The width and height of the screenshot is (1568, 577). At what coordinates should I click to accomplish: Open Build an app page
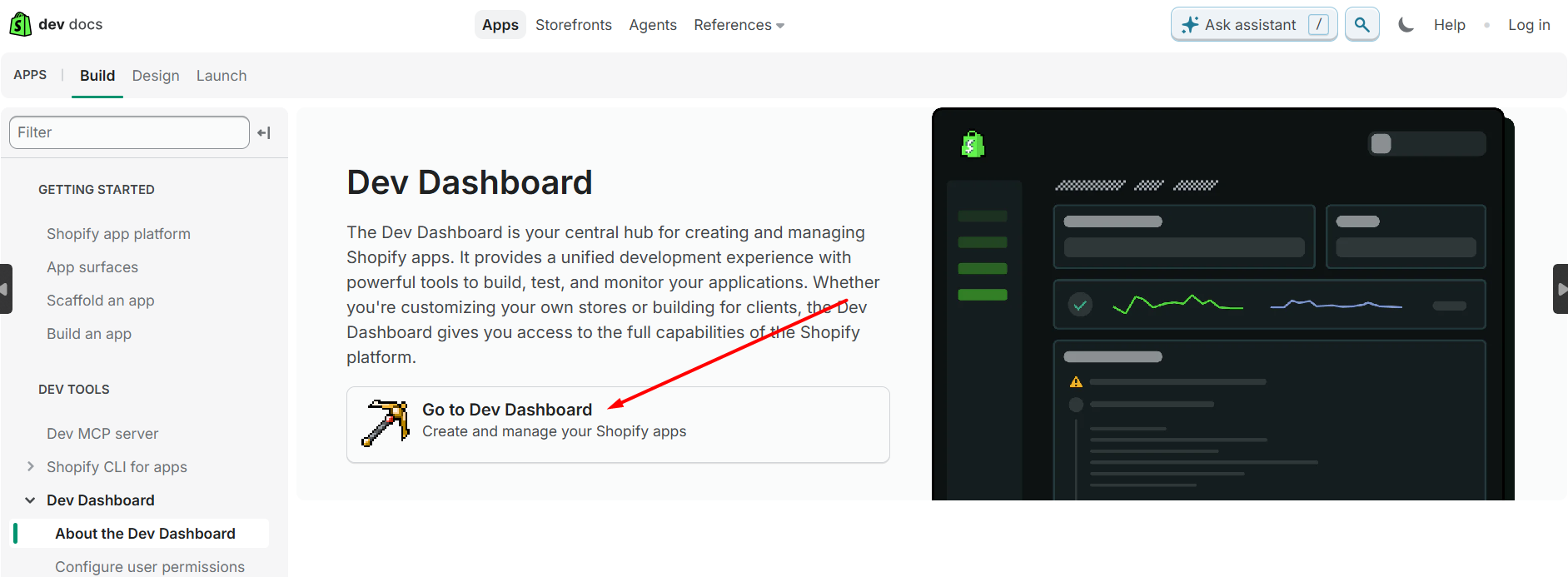point(89,334)
